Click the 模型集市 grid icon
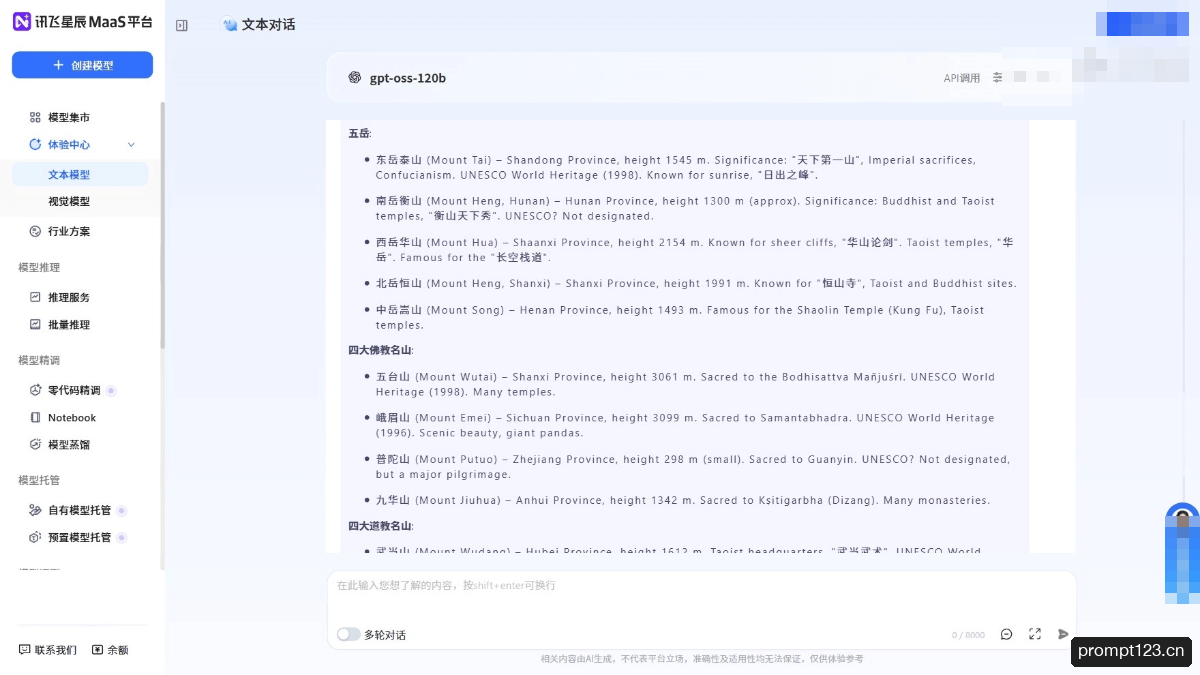1200x675 pixels. point(35,117)
